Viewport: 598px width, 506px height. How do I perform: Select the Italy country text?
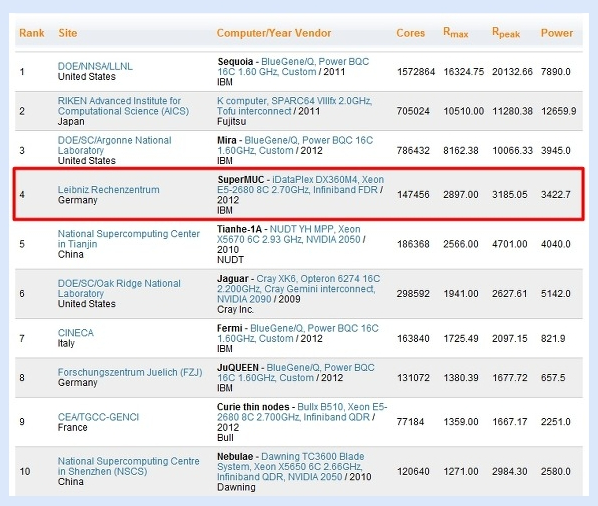pyautogui.click(x=66, y=343)
